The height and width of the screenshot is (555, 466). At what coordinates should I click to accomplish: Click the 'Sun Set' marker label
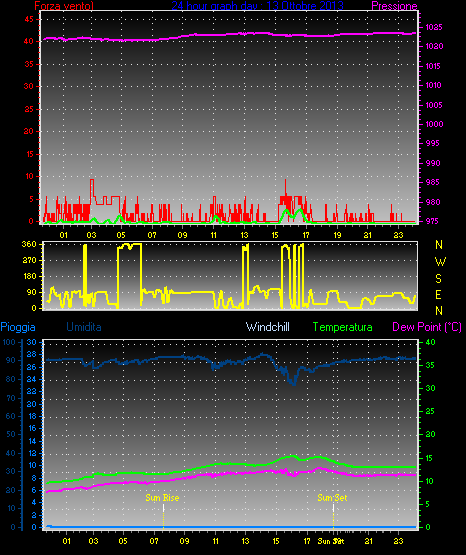click(332, 498)
